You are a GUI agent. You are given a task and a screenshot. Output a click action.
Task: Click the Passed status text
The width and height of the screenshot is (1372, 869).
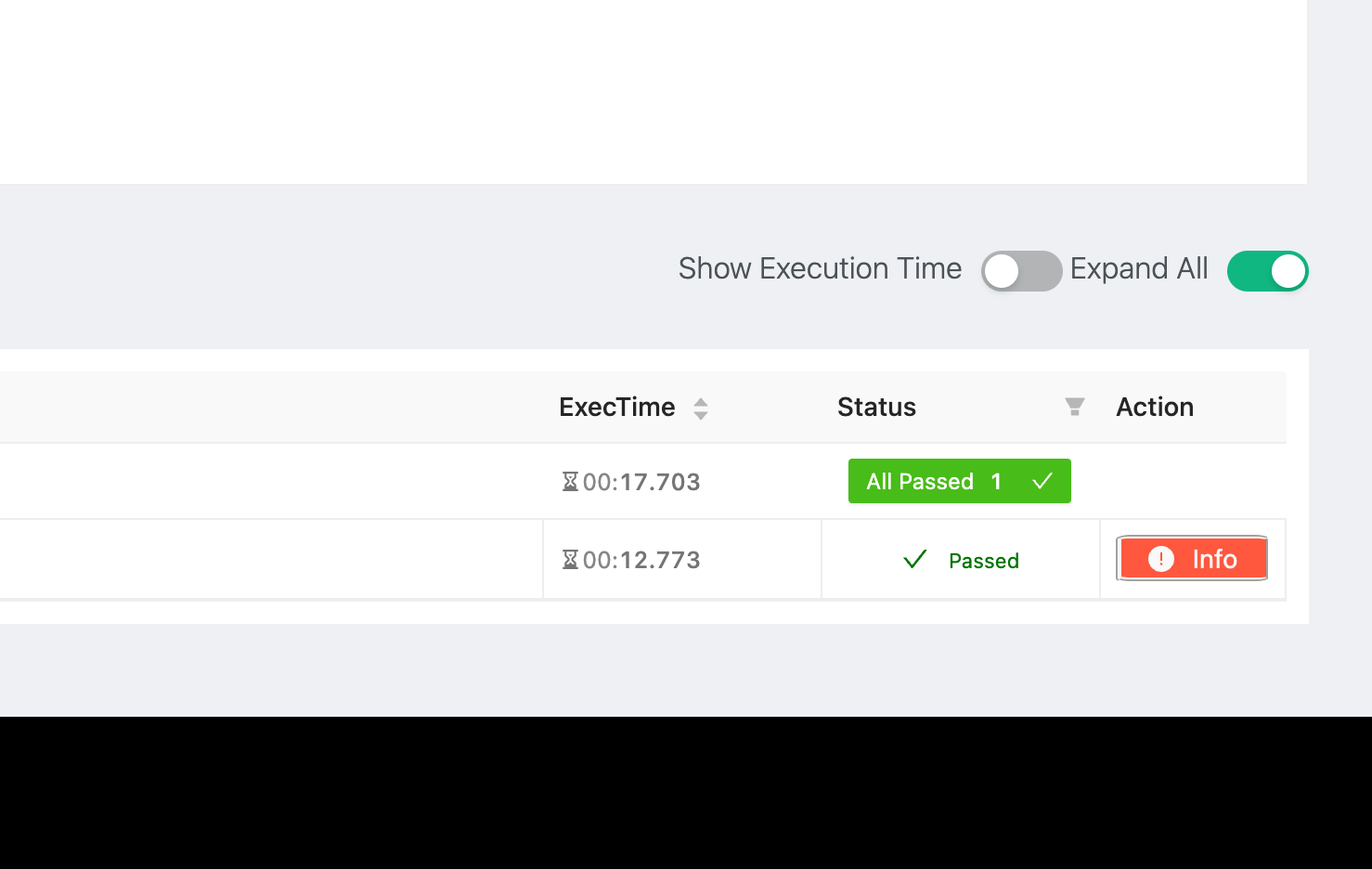coord(984,561)
